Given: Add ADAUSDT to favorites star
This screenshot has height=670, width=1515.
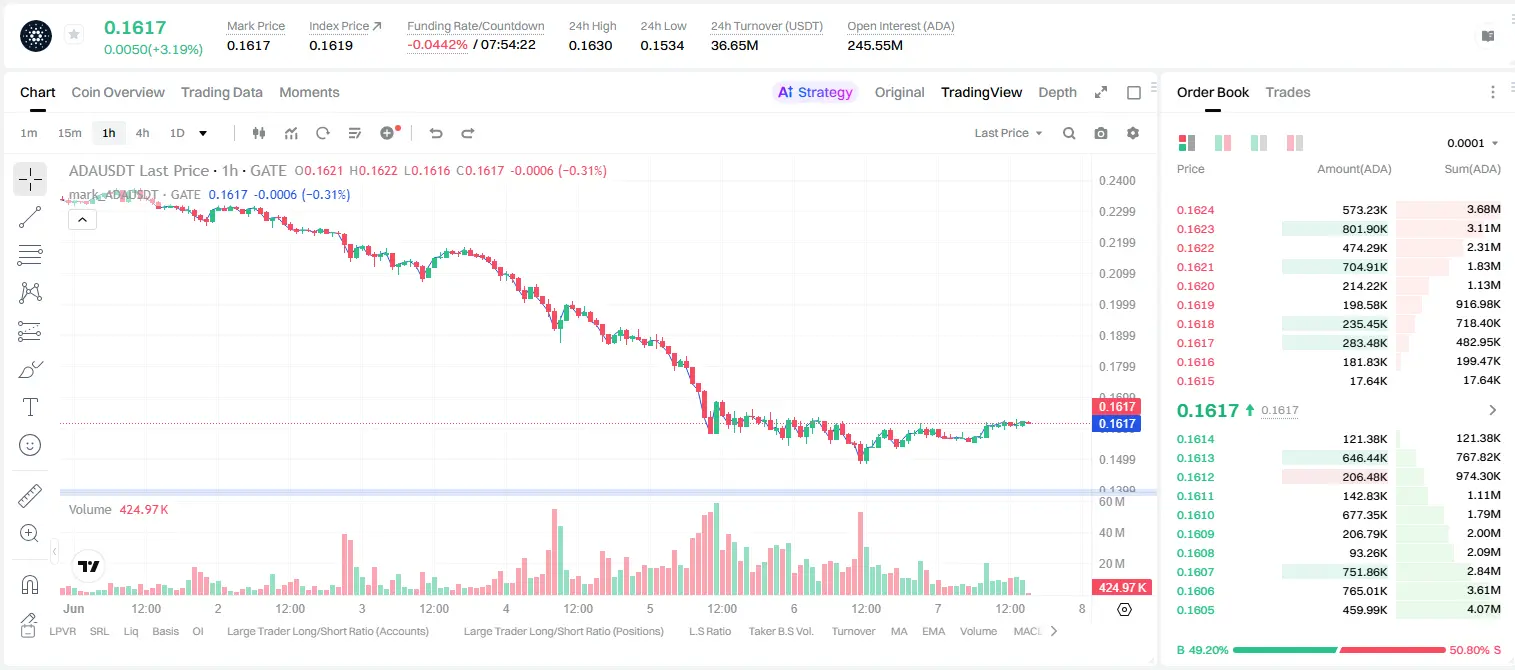Looking at the screenshot, I should pos(74,35).
